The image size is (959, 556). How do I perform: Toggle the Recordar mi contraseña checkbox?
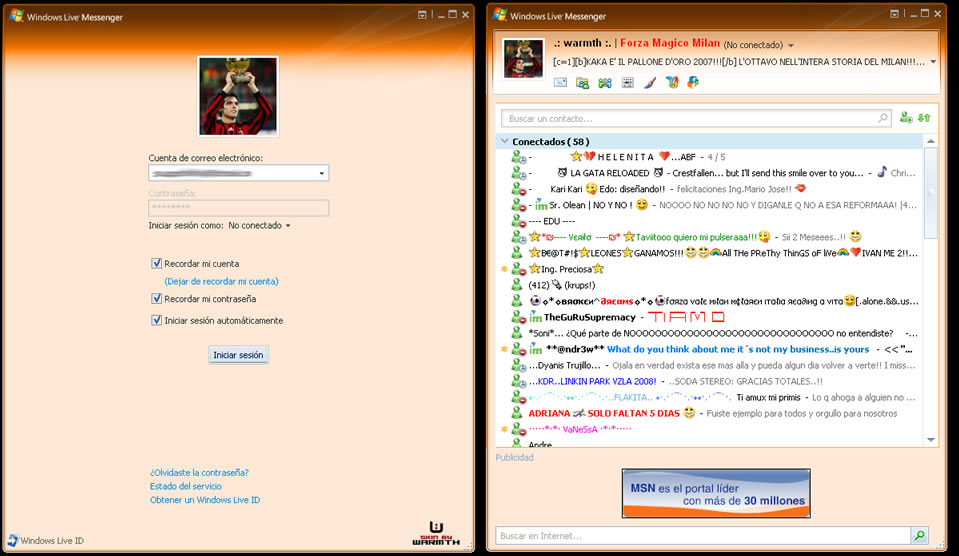(x=157, y=299)
